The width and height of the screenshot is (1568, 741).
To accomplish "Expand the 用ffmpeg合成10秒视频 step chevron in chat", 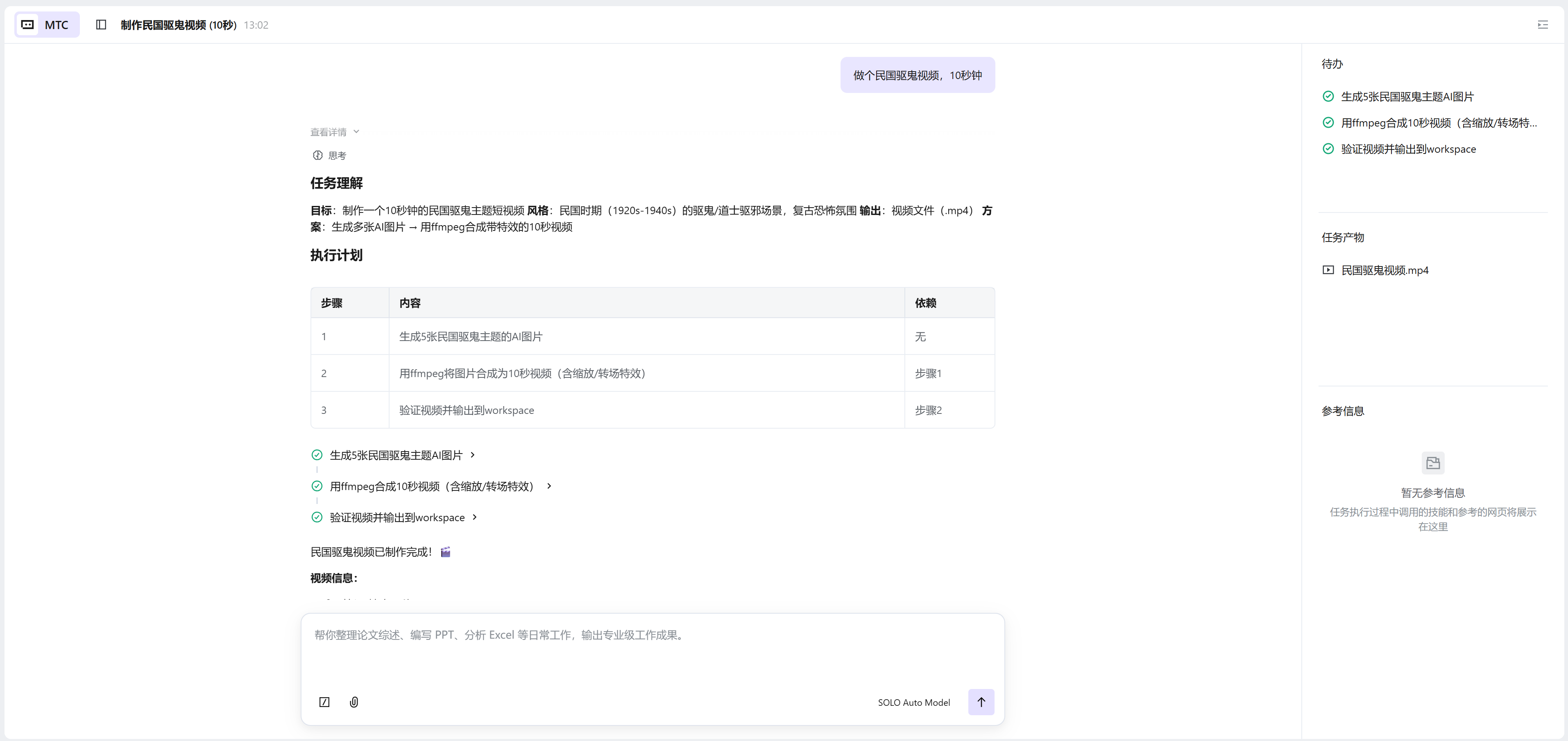I will (549, 486).
